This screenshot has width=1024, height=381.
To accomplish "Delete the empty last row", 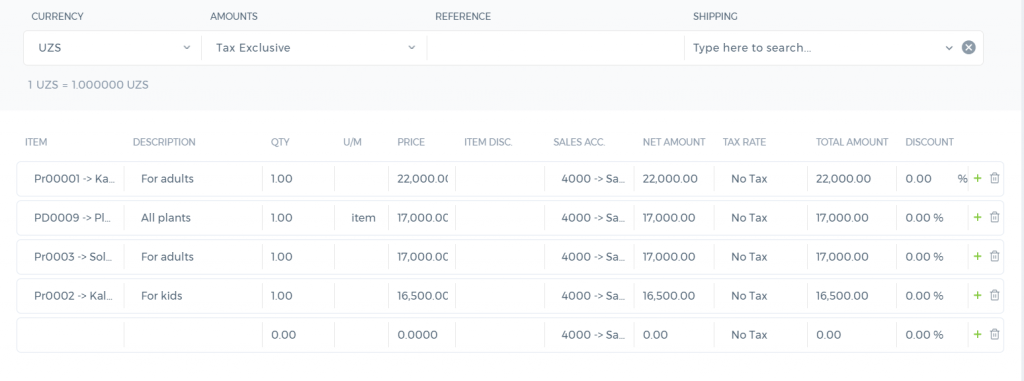I will [x=995, y=335].
